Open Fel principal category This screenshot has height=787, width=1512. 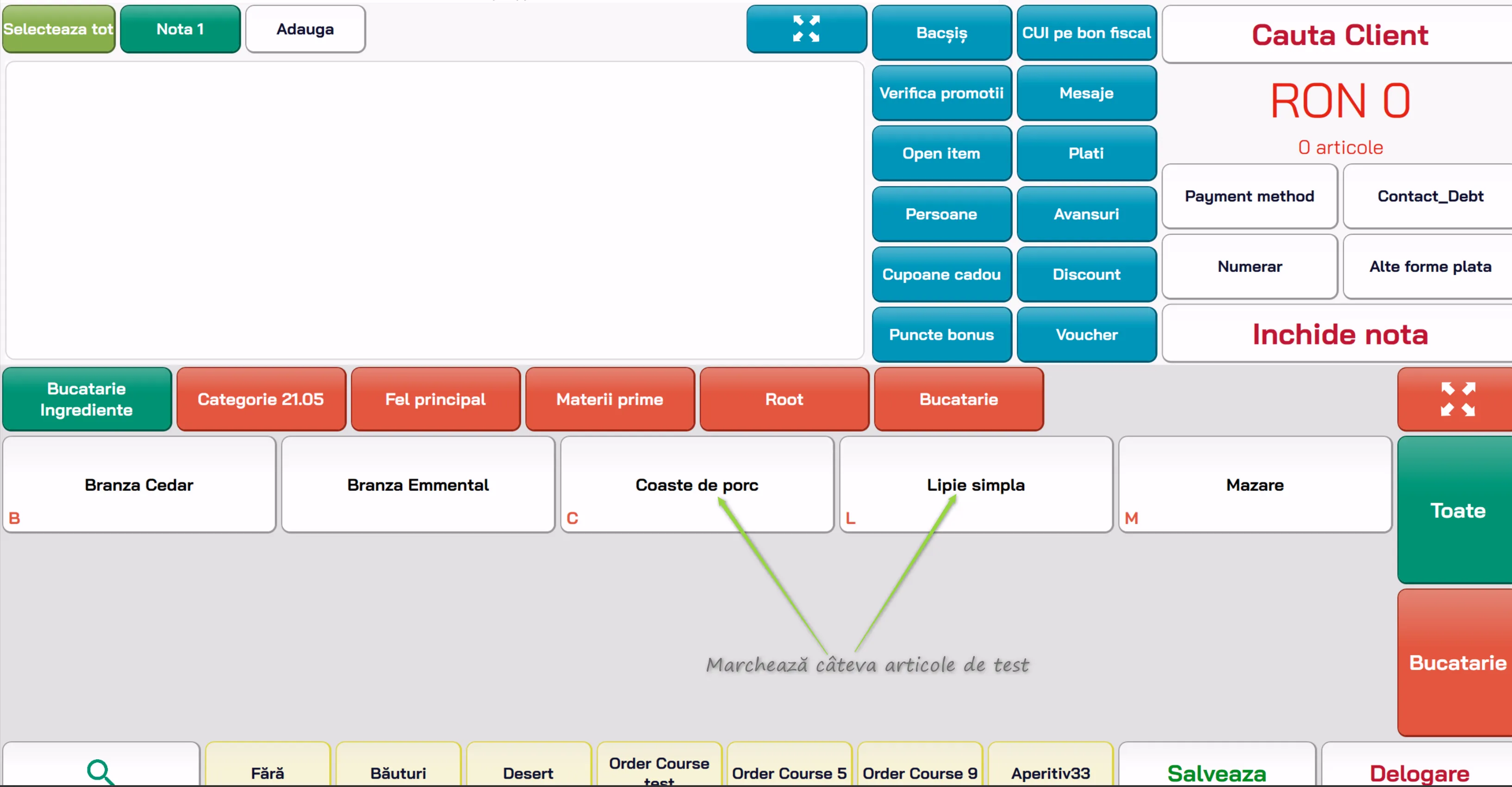pyautogui.click(x=436, y=400)
